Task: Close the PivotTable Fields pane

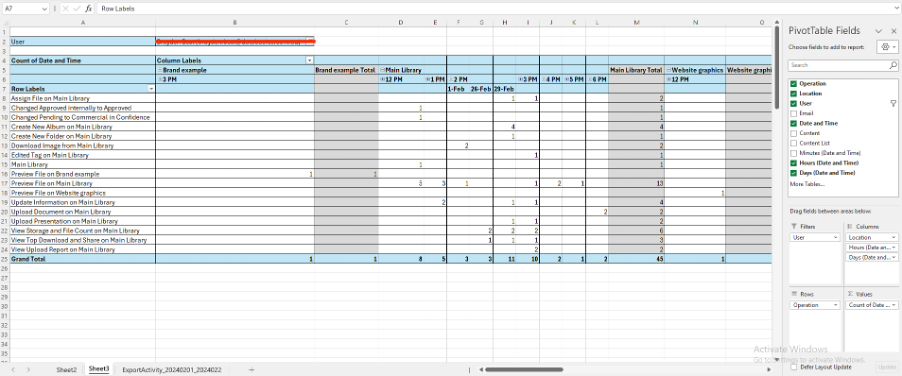Action: 893,30
